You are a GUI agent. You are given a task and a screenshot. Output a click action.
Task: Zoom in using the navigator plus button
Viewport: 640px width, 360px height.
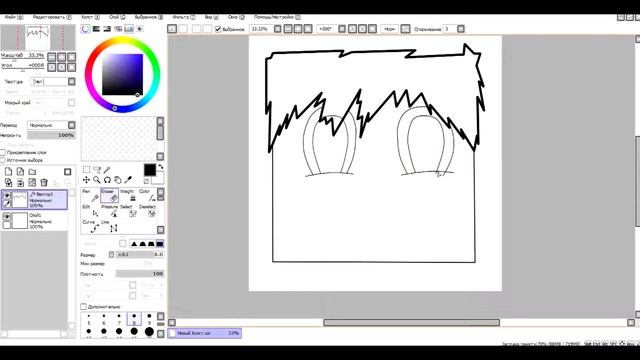[62, 56]
